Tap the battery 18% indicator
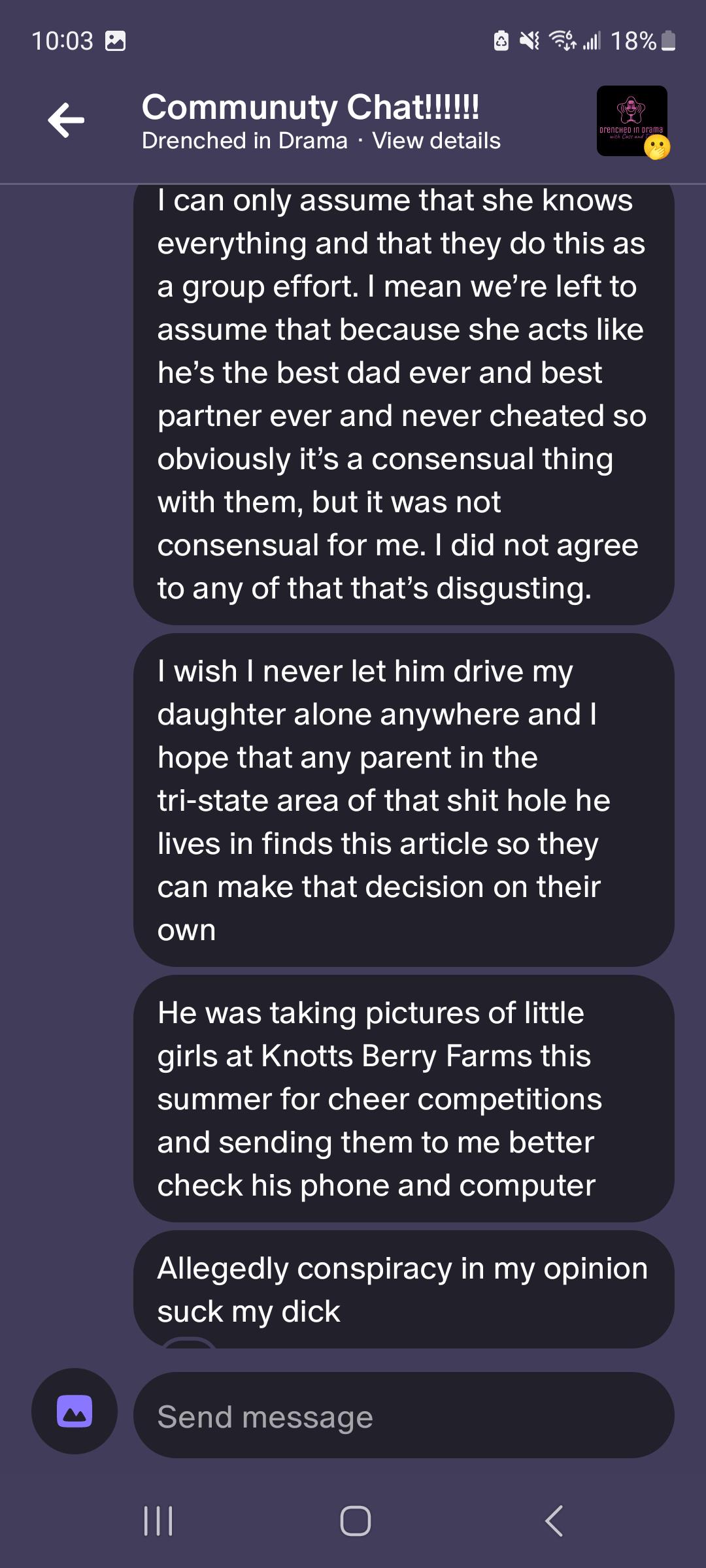706x1568 pixels. coord(643,41)
